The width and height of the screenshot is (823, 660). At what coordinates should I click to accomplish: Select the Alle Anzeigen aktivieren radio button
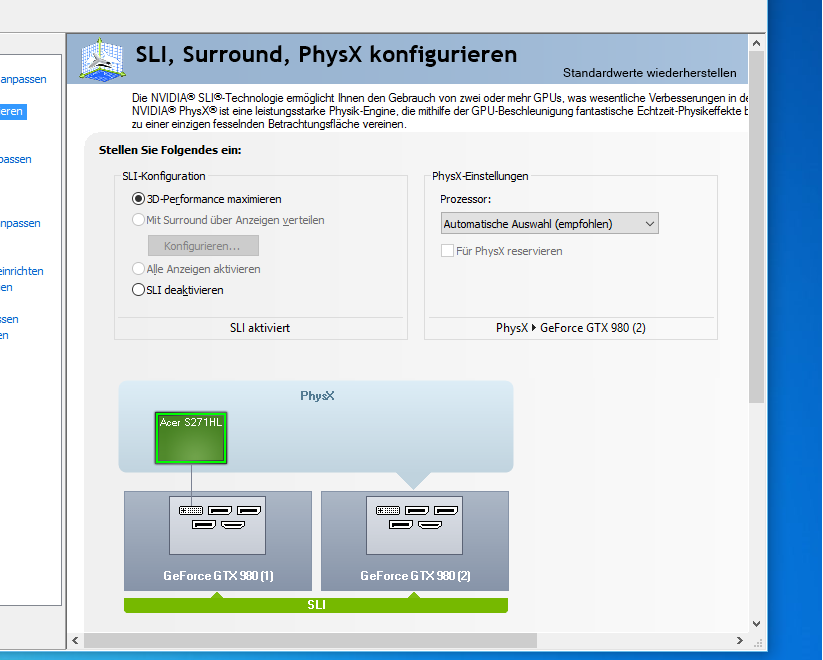click(x=138, y=269)
